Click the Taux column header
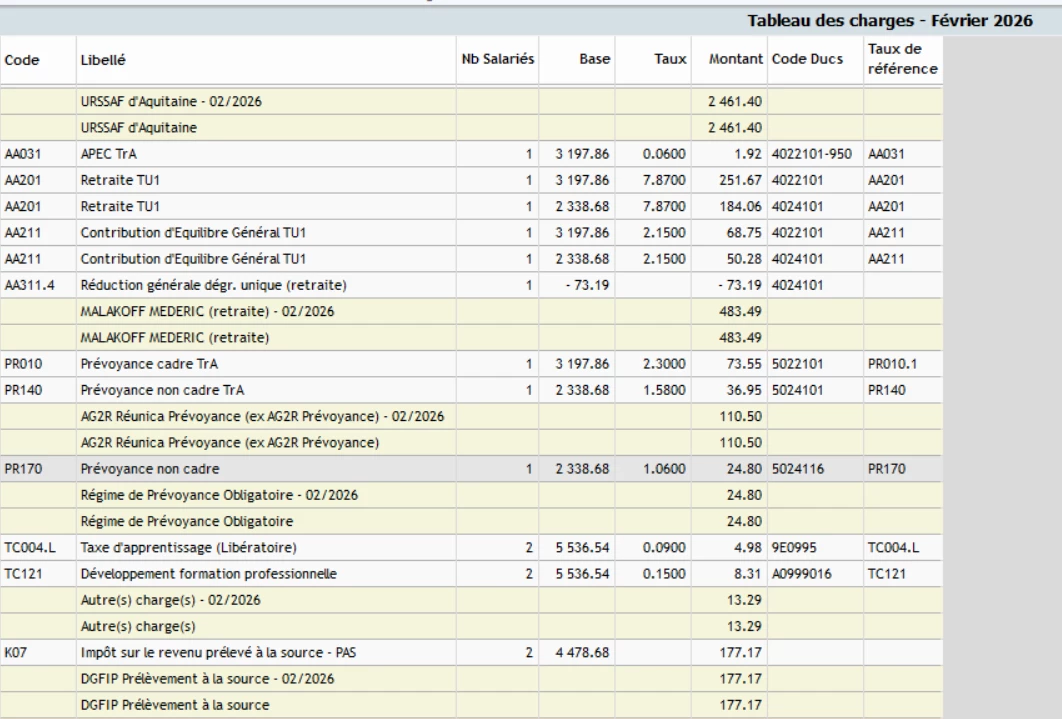This screenshot has height=719, width=1062. point(670,61)
